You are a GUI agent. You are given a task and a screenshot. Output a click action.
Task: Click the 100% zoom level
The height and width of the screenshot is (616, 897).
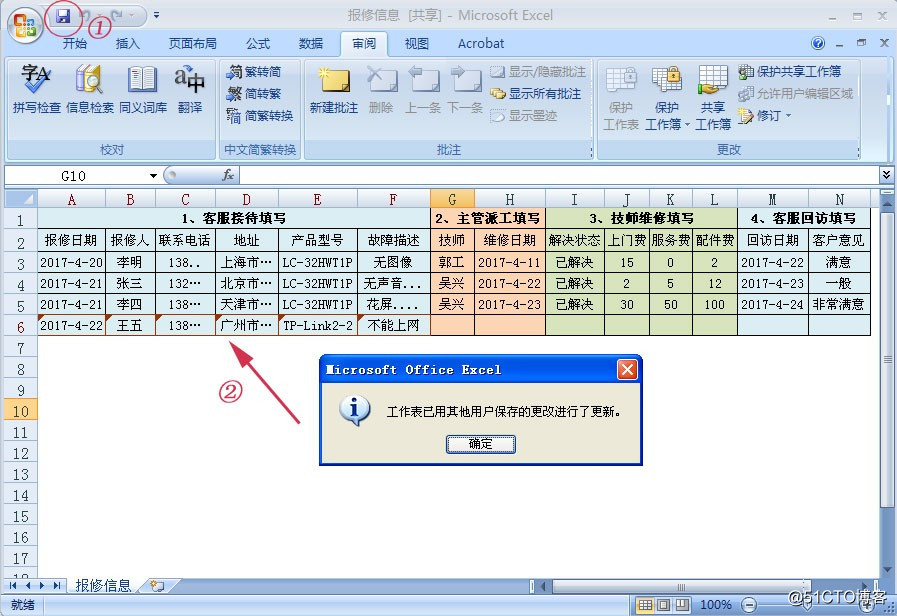pos(715,604)
